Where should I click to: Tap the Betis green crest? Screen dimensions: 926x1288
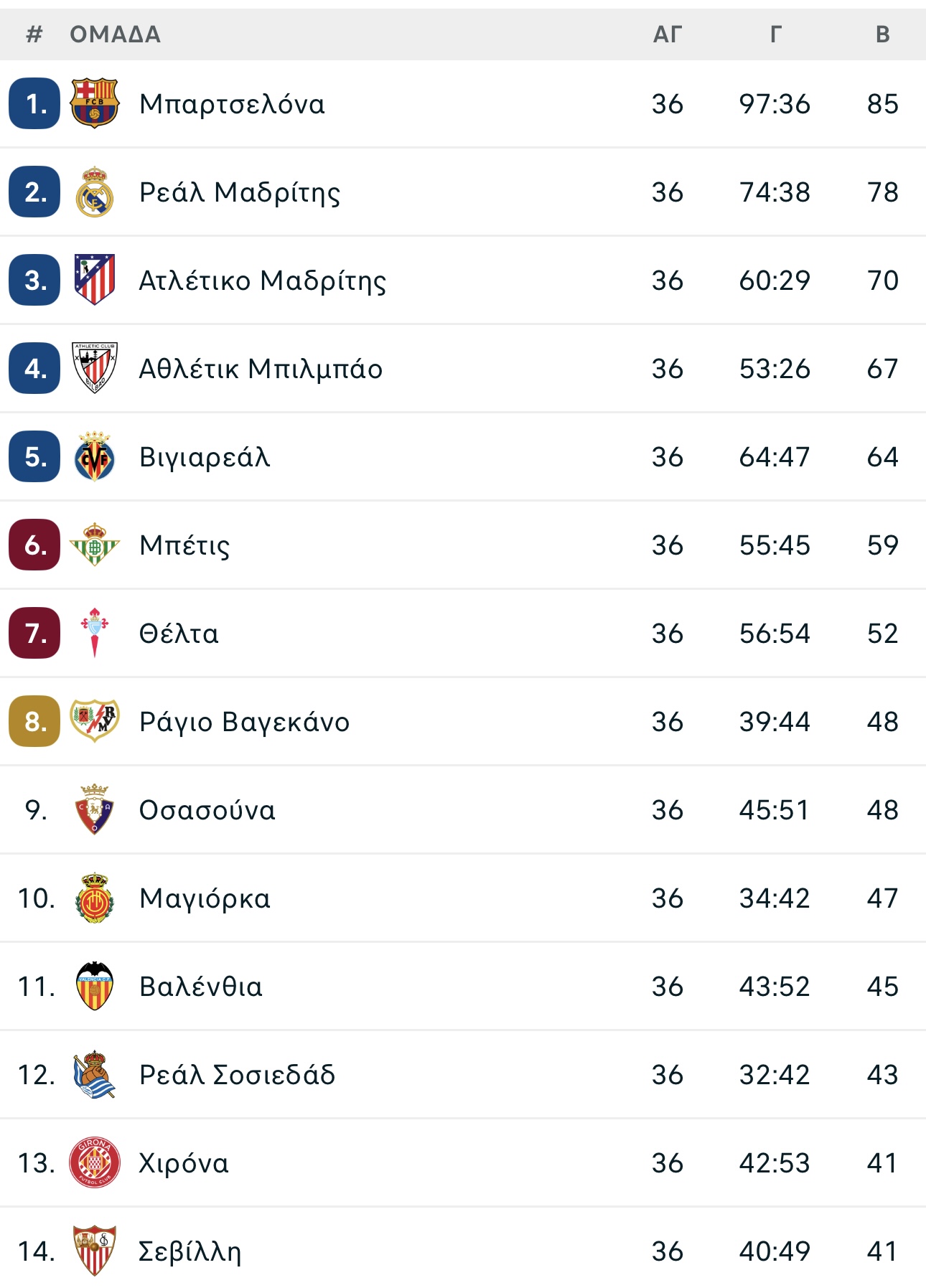(x=94, y=545)
